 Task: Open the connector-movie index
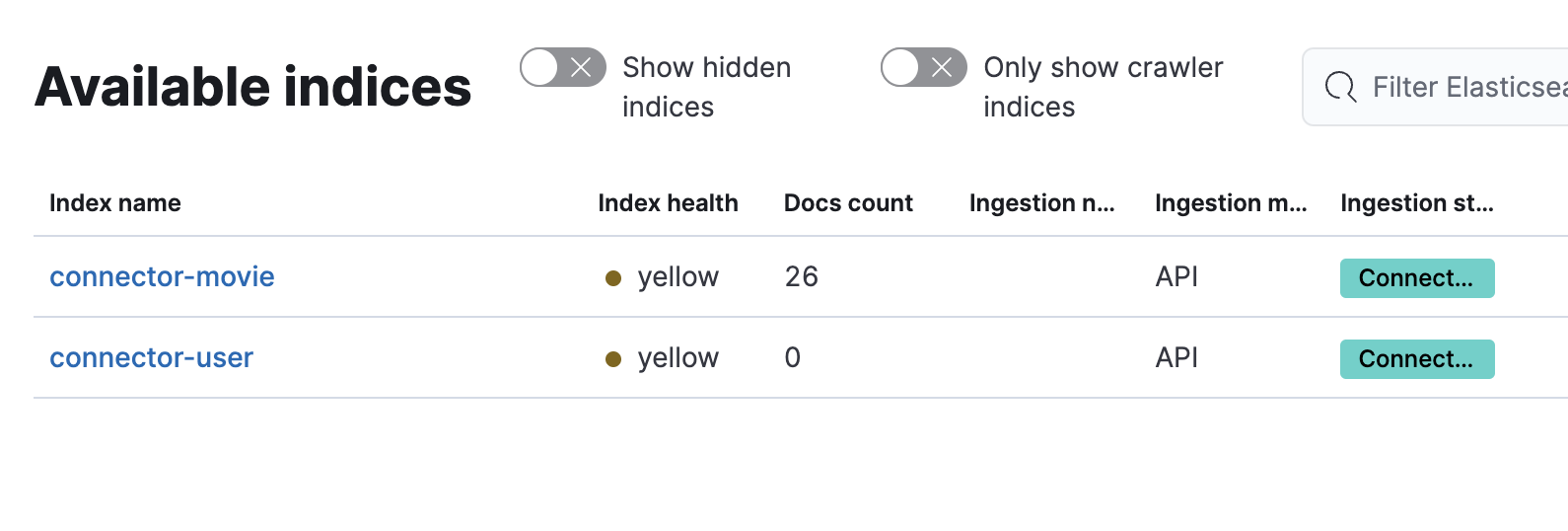(162, 276)
